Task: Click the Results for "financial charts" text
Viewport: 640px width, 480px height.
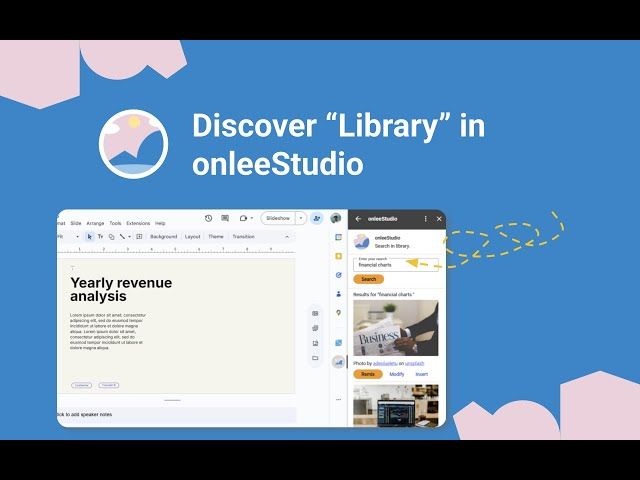Action: point(384,294)
